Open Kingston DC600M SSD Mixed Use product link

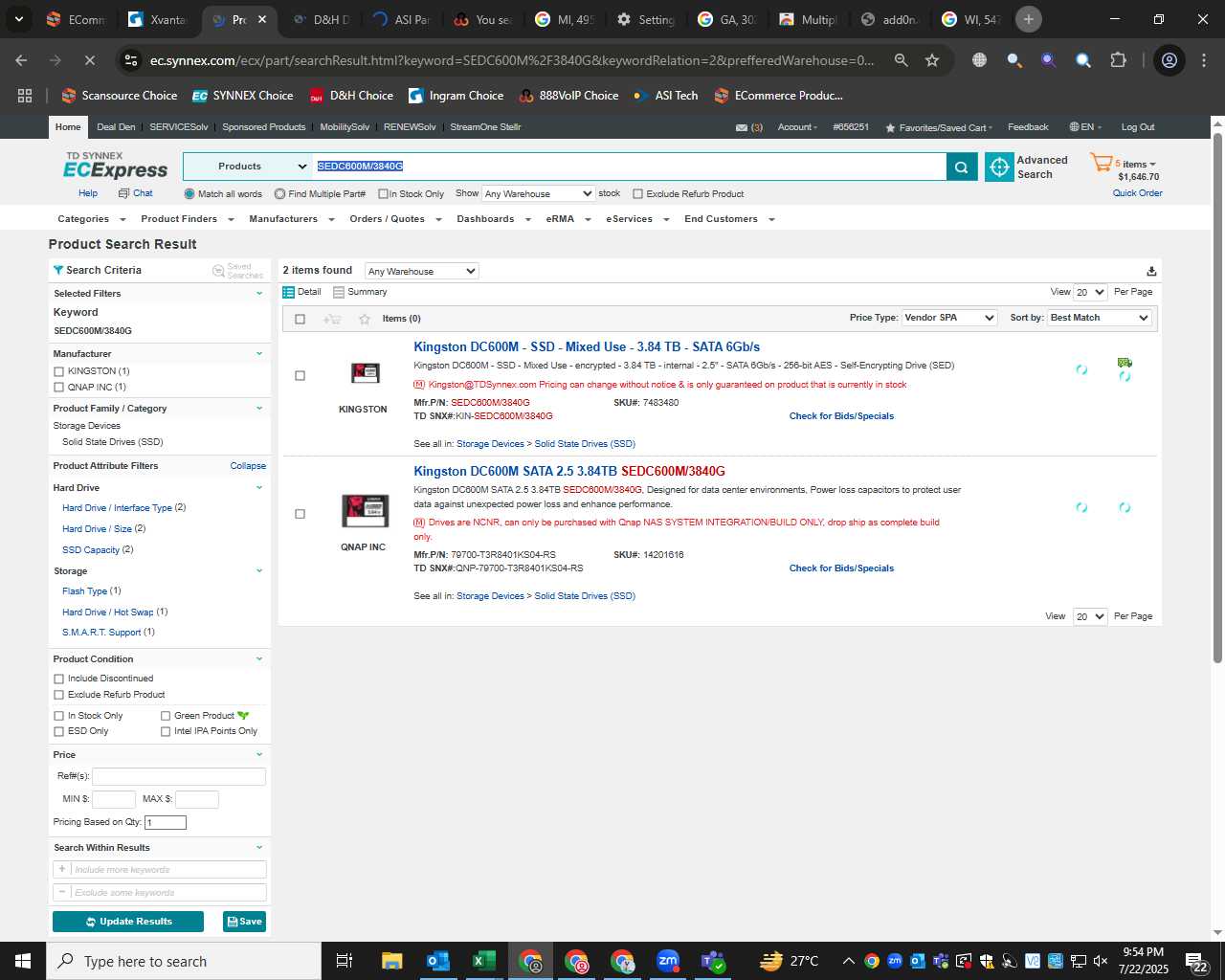(x=587, y=347)
